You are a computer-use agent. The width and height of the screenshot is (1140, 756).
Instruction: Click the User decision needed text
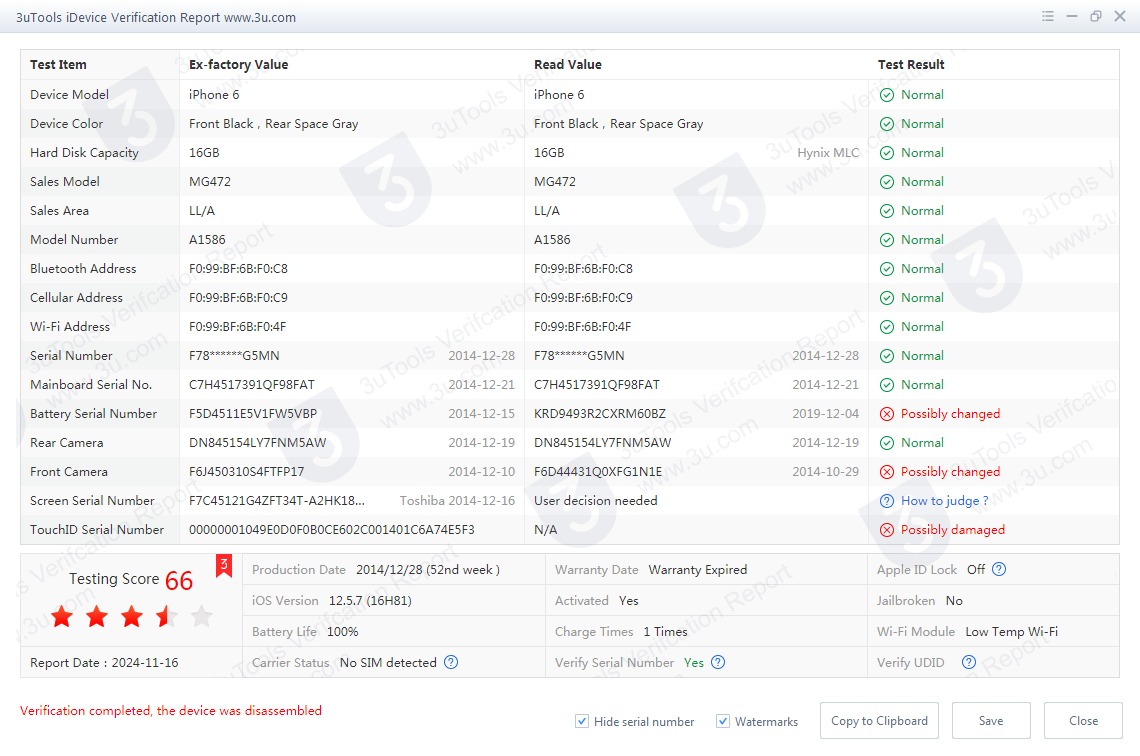pos(595,501)
